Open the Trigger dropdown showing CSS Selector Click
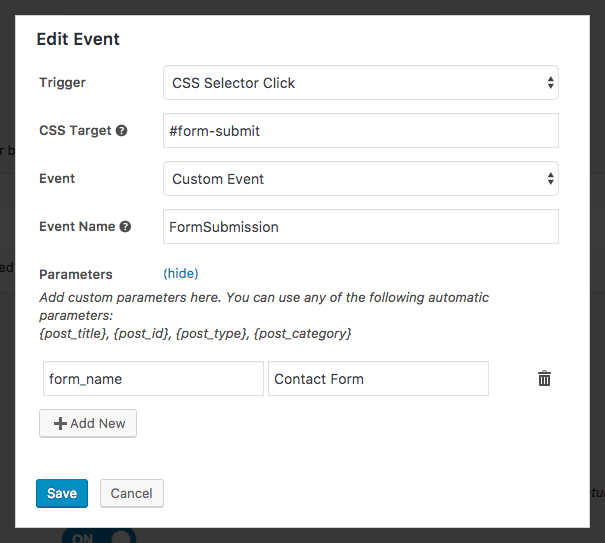Image resolution: width=605 pixels, height=543 pixels. click(x=360, y=83)
